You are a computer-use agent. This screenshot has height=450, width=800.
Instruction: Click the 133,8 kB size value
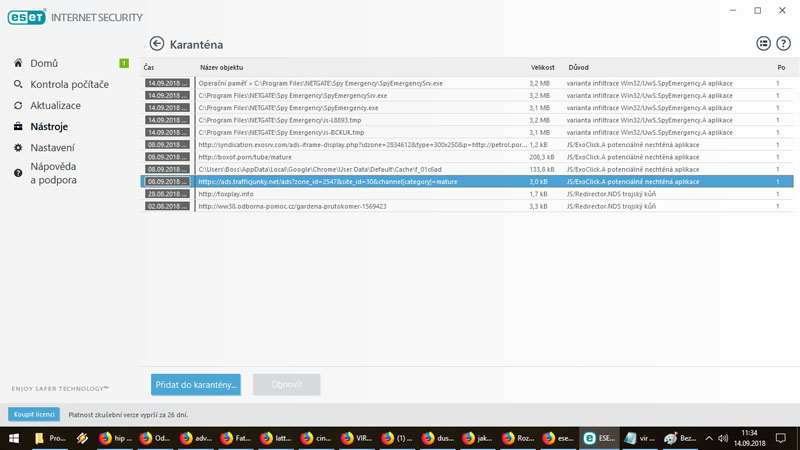[x=541, y=169]
